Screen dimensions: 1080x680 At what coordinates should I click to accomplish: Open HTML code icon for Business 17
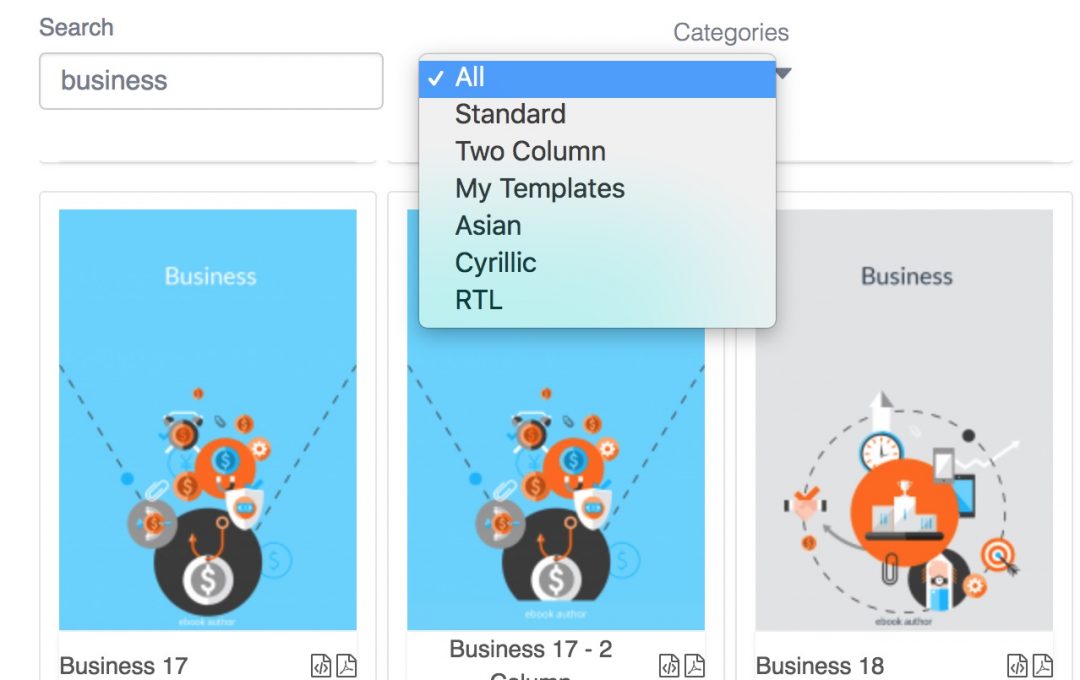[x=321, y=666]
